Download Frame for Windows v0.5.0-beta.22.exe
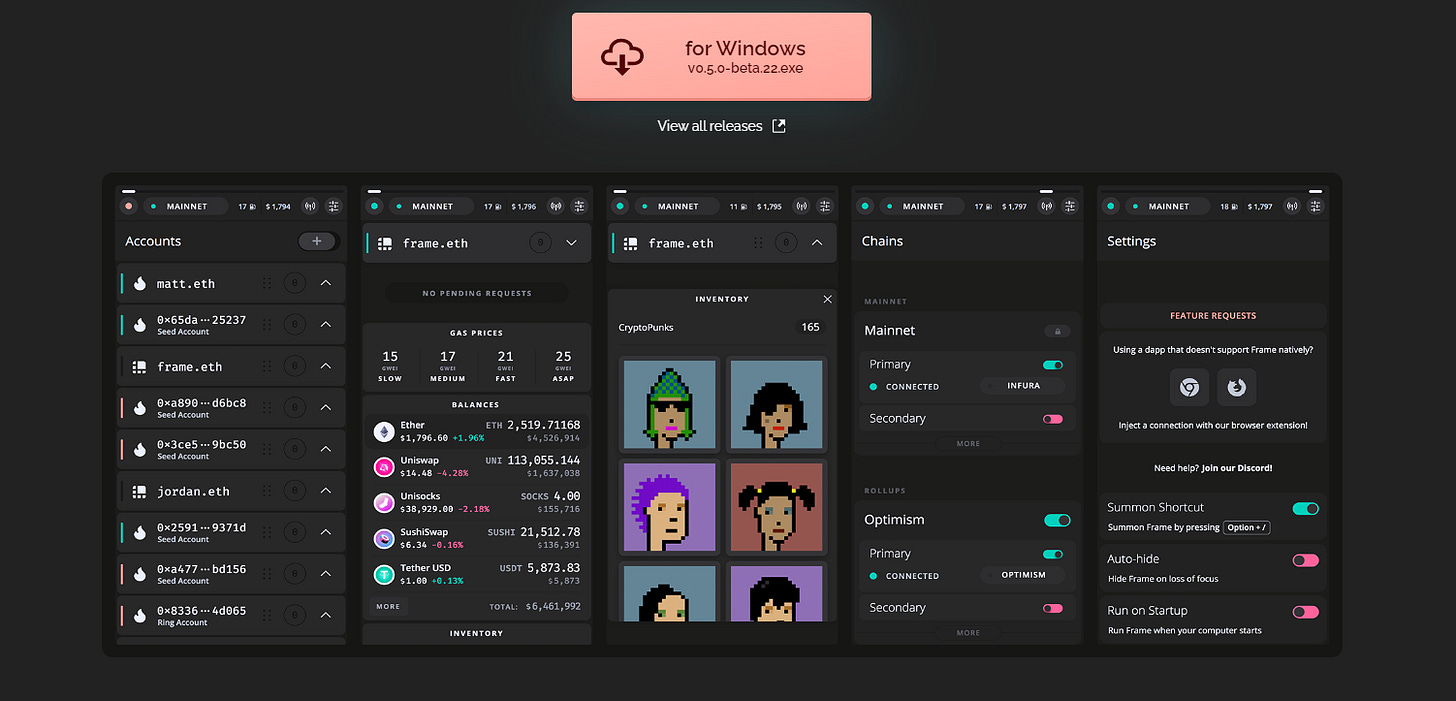The image size is (1456, 701). click(721, 57)
